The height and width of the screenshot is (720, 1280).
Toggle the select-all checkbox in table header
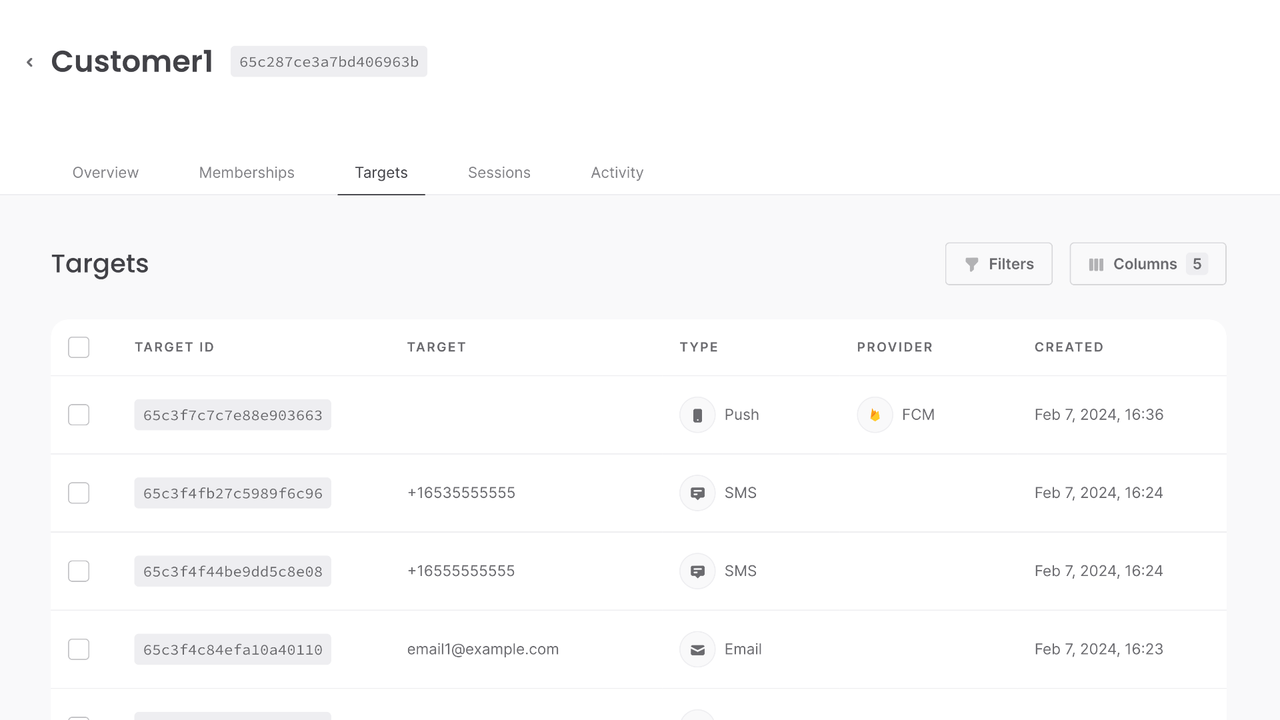(x=79, y=347)
